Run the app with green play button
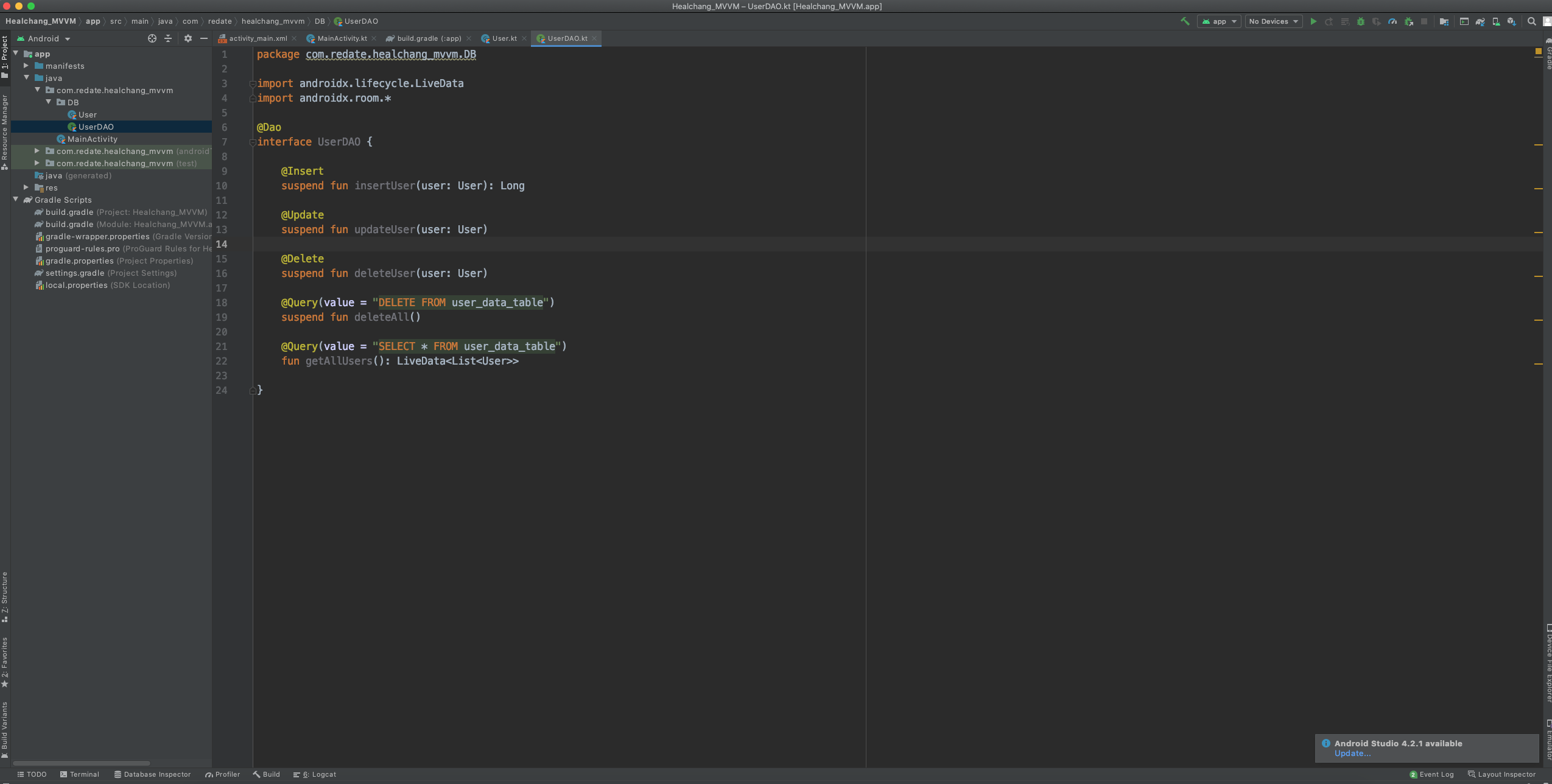Image resolution: width=1552 pixels, height=784 pixels. click(1313, 21)
